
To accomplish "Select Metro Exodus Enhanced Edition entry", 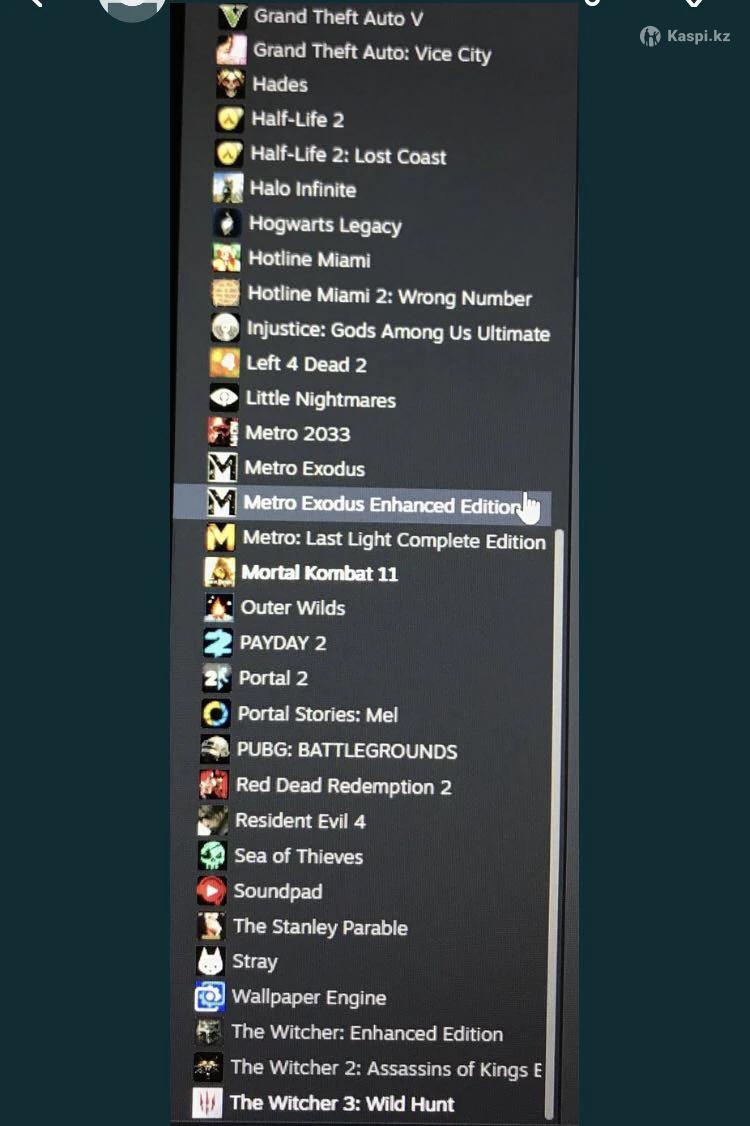I will (362, 503).
